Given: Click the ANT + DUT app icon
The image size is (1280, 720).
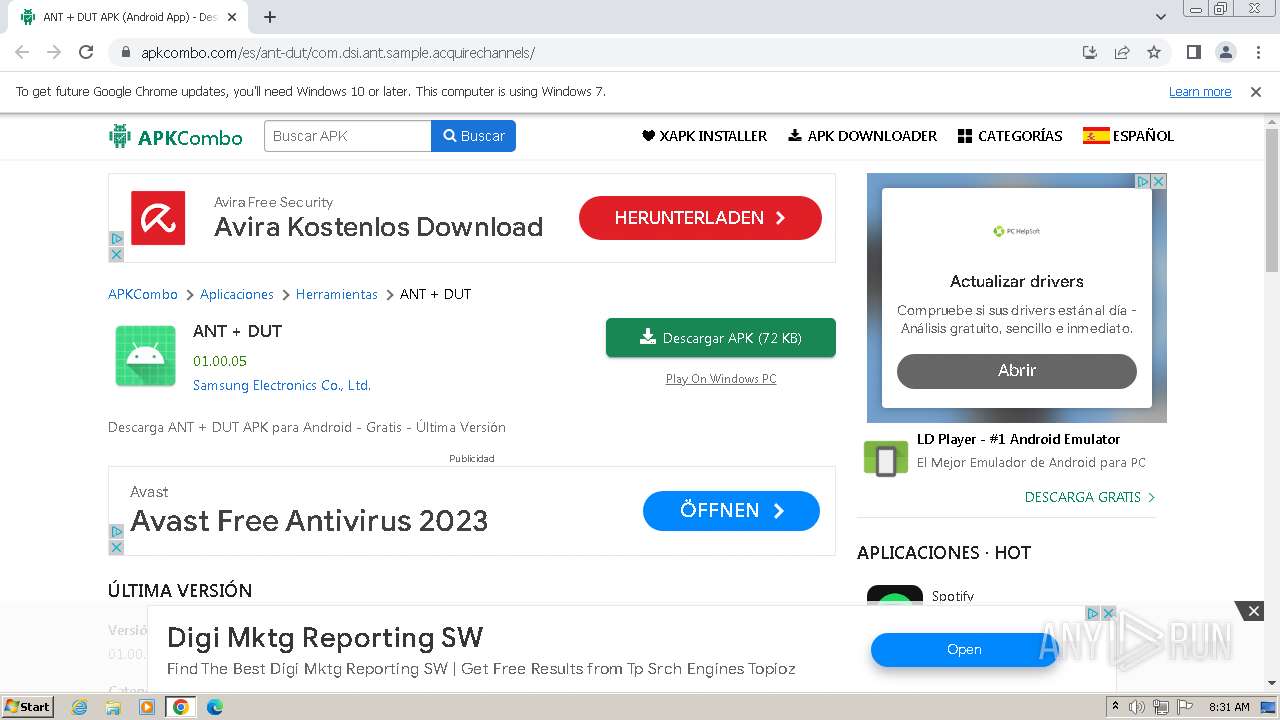Looking at the screenshot, I should coord(145,356).
